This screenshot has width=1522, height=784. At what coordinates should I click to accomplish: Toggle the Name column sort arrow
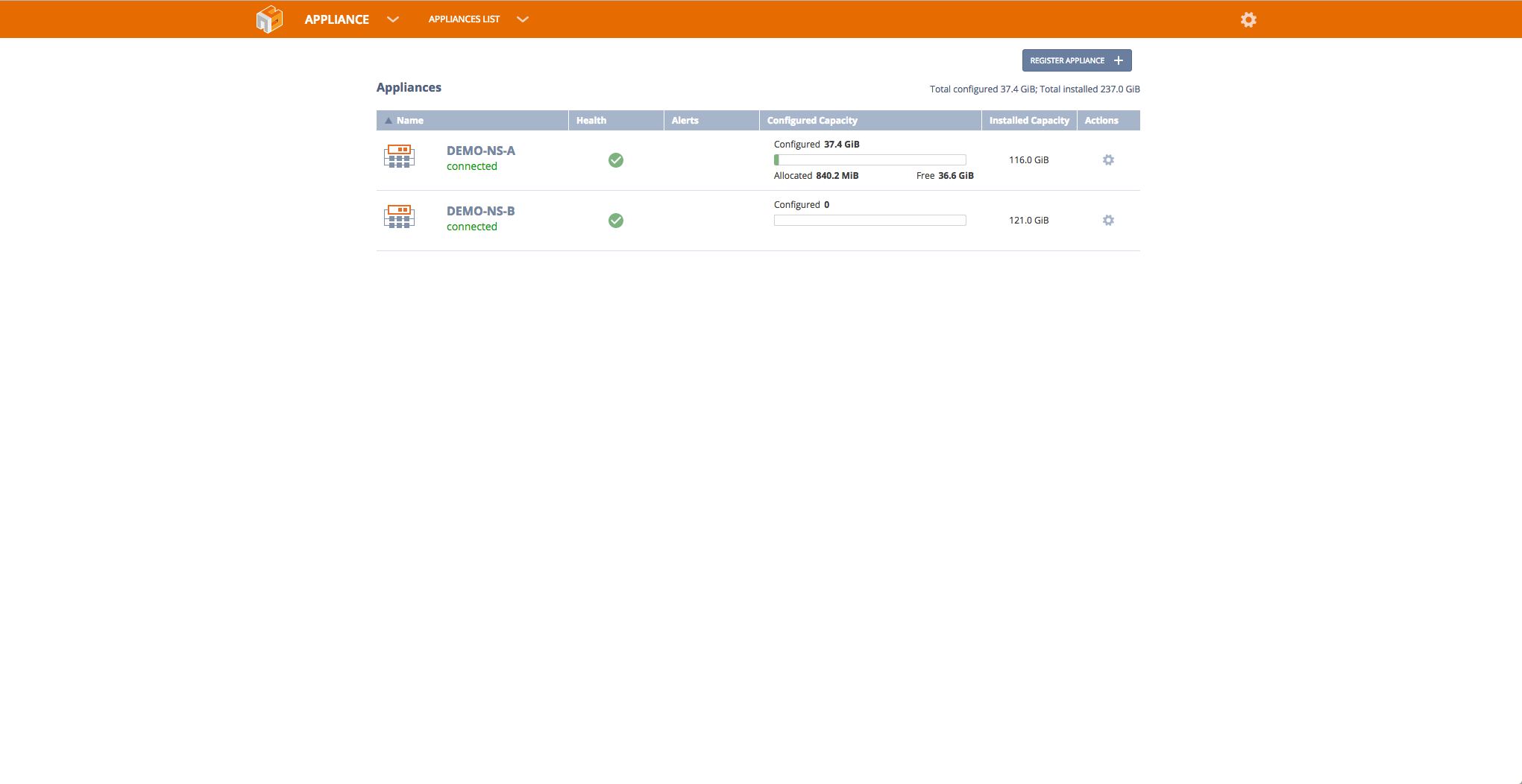point(389,120)
